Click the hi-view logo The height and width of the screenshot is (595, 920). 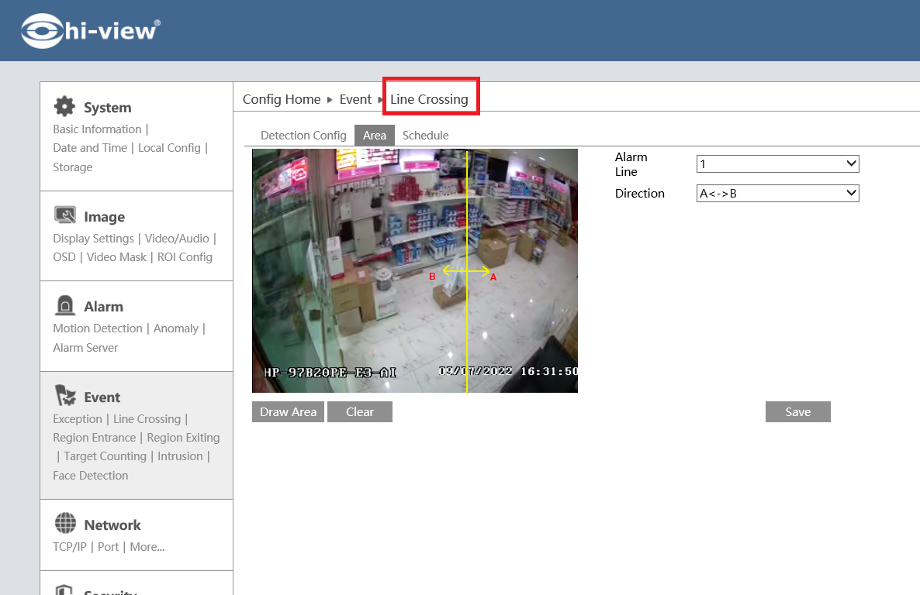90,30
